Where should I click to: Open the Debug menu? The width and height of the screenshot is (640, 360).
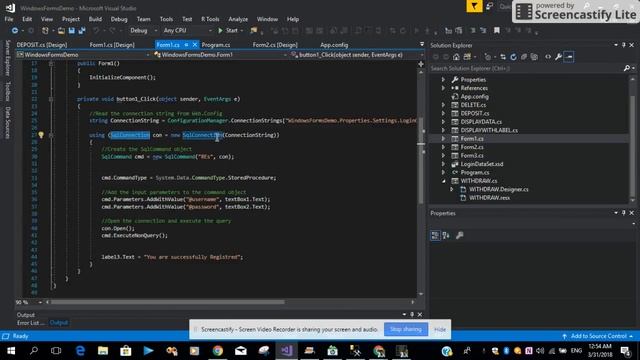119,19
